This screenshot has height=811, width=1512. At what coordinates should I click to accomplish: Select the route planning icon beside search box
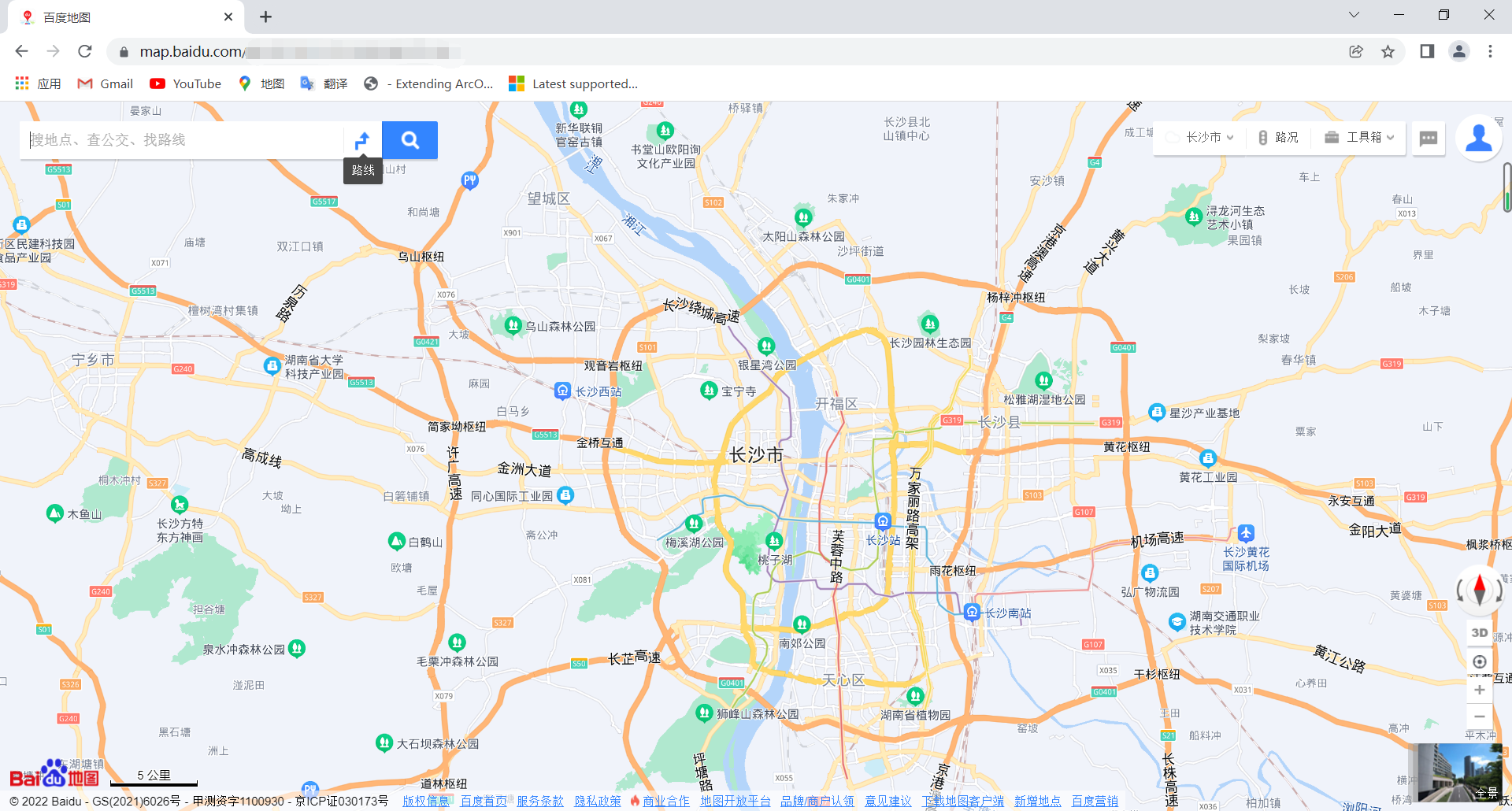point(362,139)
